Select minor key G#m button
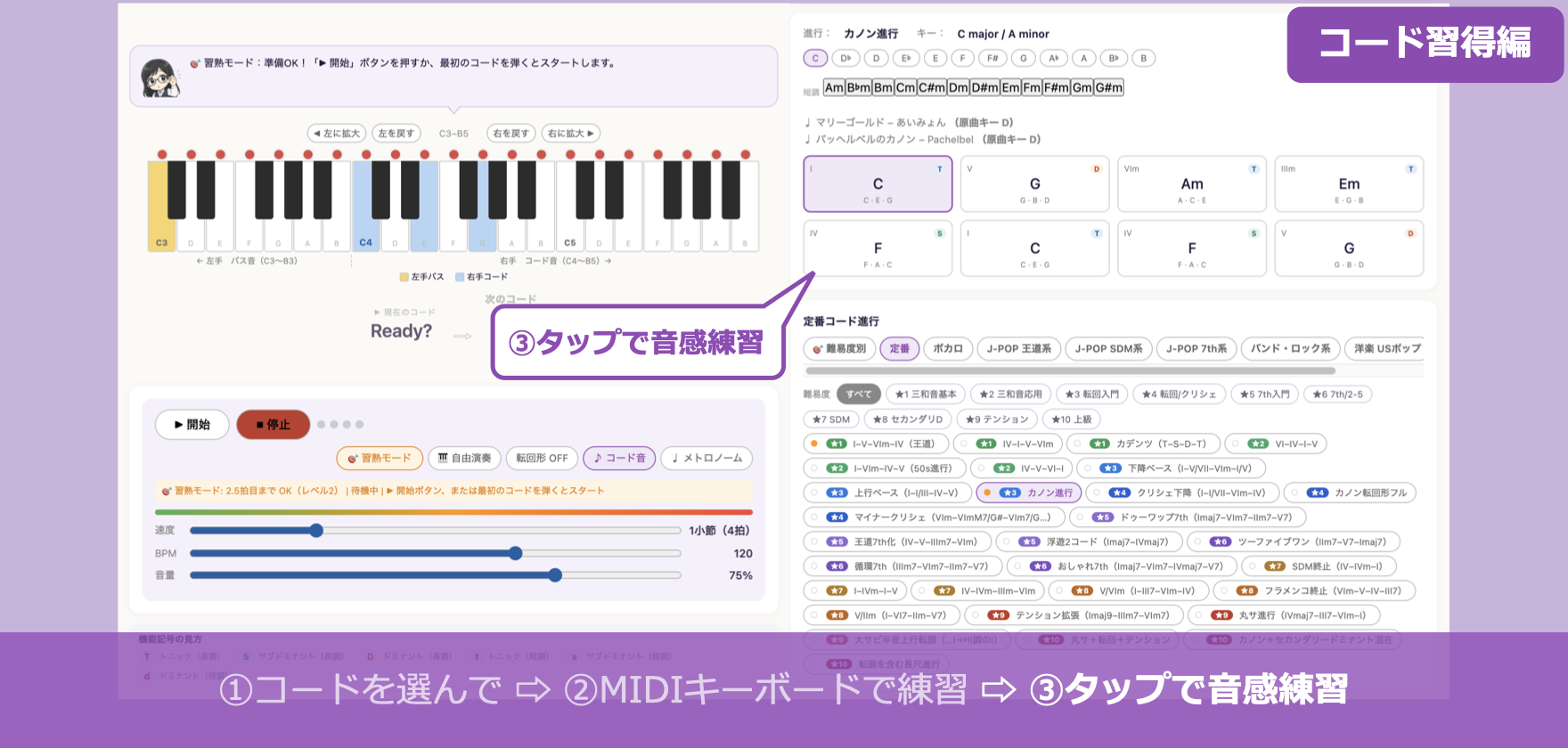This screenshot has width=1568, height=748. [x=1109, y=87]
